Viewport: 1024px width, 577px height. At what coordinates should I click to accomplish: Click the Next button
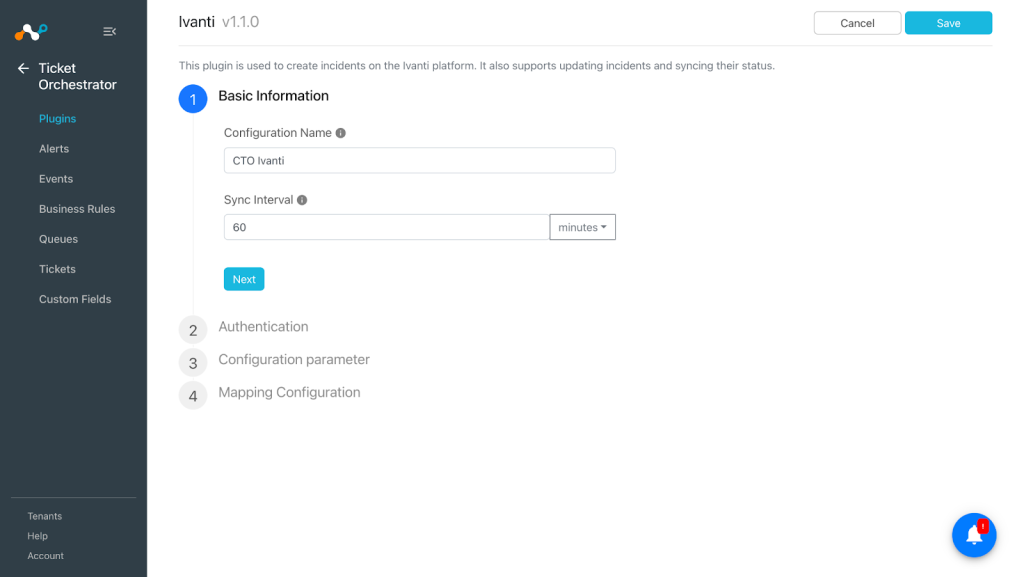pos(244,279)
